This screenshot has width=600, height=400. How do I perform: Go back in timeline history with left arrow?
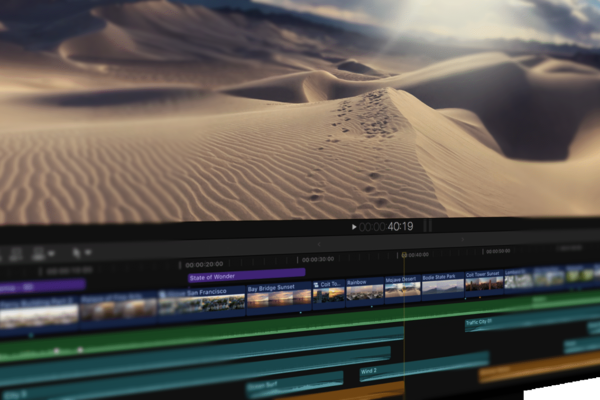(x=319, y=244)
